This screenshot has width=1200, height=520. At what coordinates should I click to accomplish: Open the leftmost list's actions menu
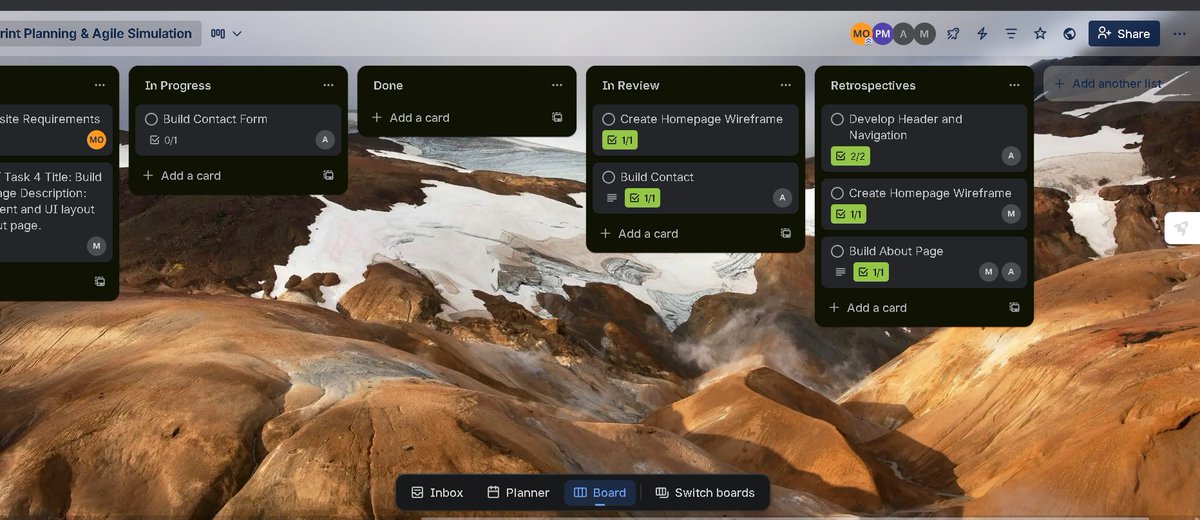(x=99, y=85)
